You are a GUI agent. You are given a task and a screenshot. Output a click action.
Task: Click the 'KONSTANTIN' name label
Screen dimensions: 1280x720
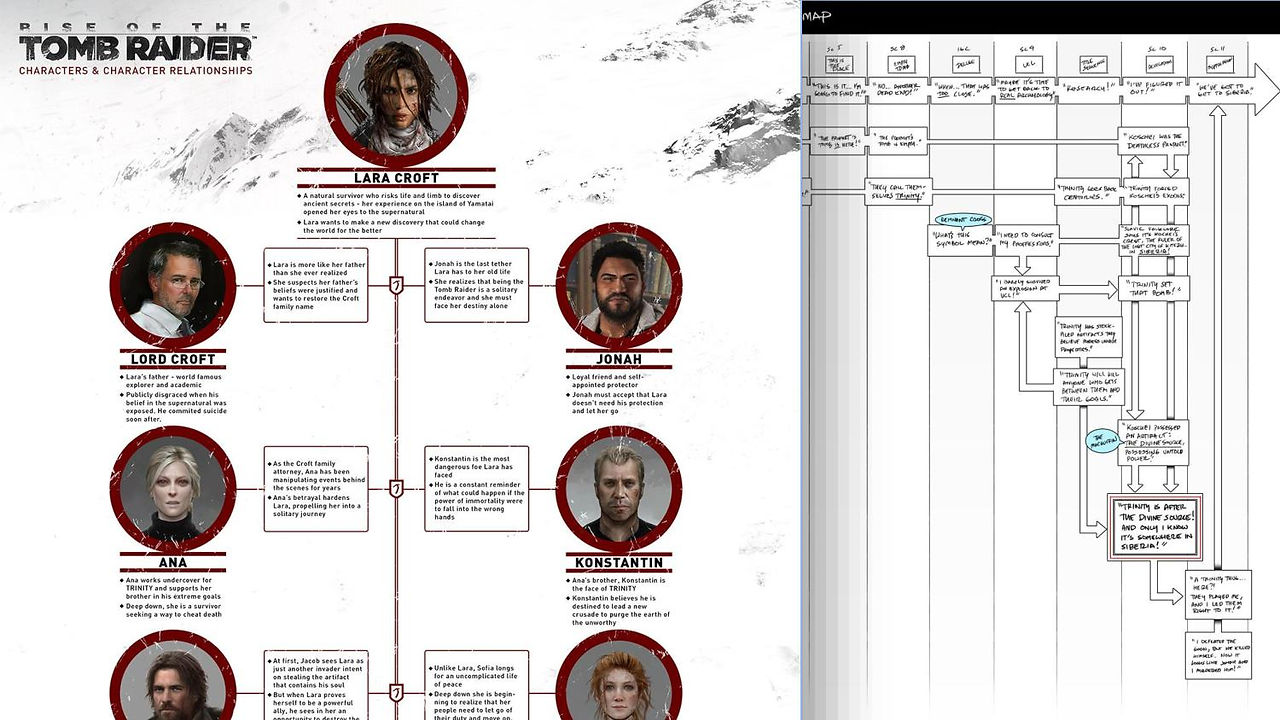coord(619,562)
